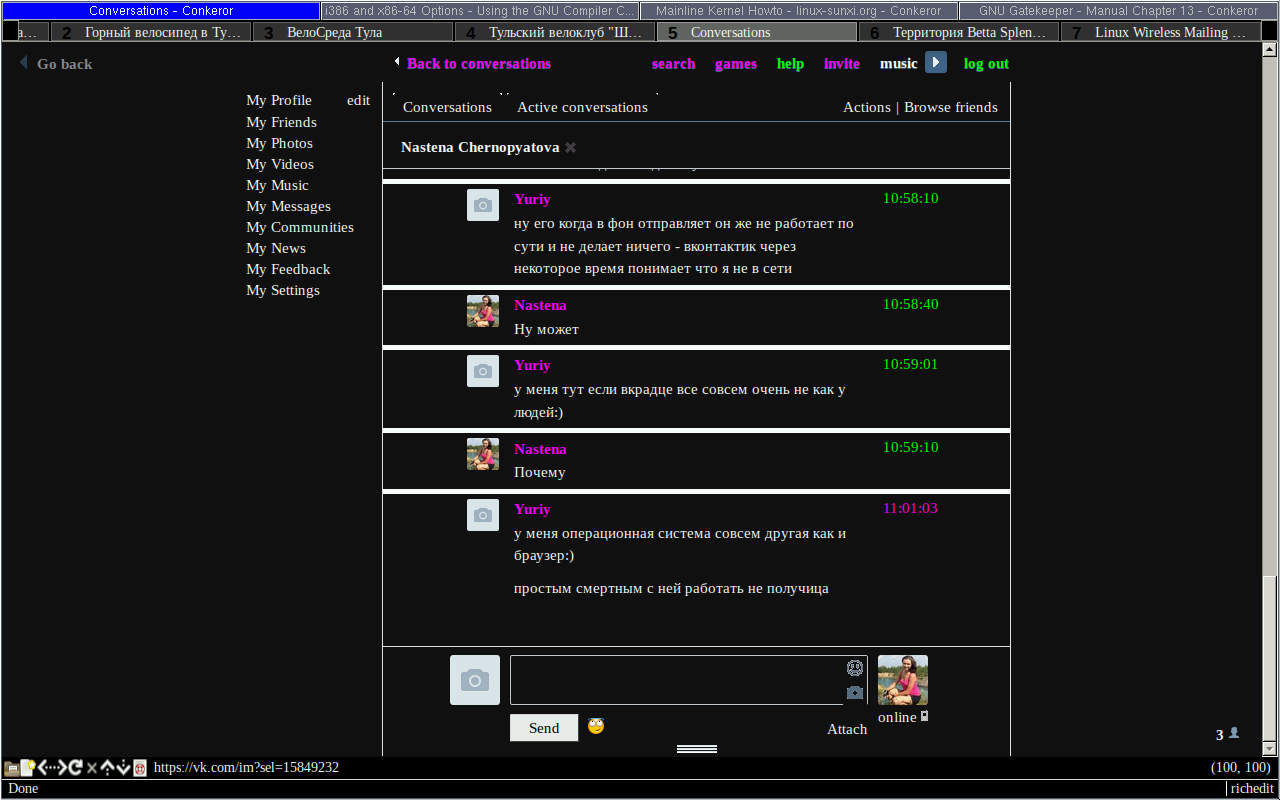Click lifebuoy help icon in bottom toolbar
This screenshot has width=1280, height=800.
140,768
